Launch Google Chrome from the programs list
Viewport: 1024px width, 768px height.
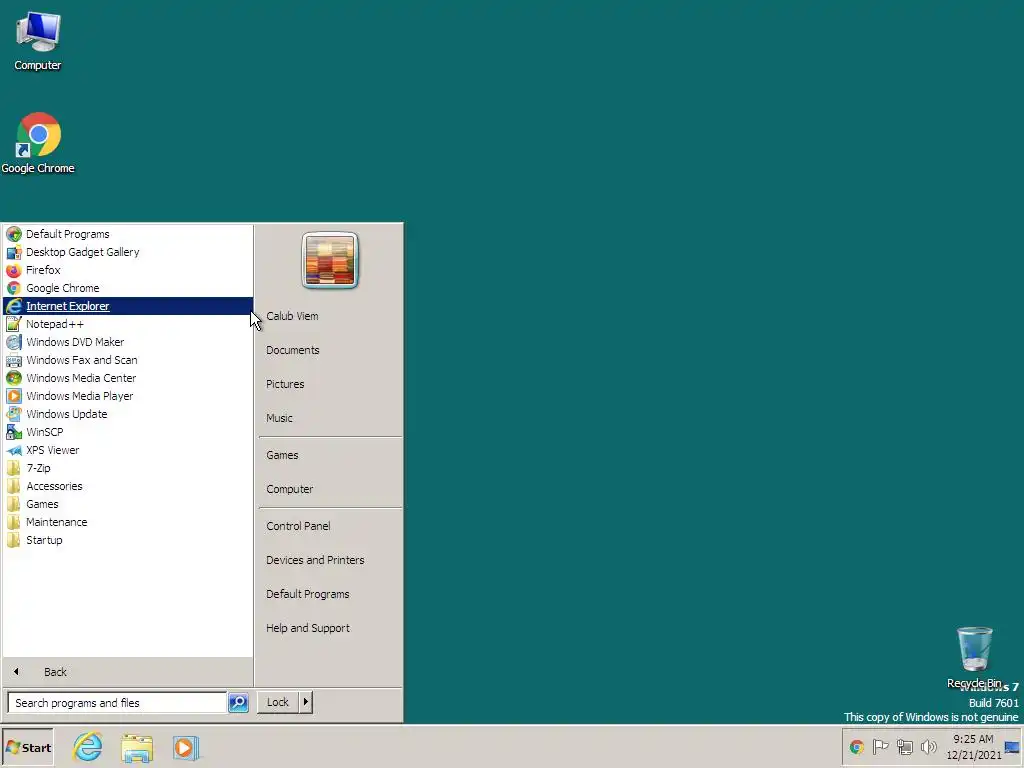[128, 288]
